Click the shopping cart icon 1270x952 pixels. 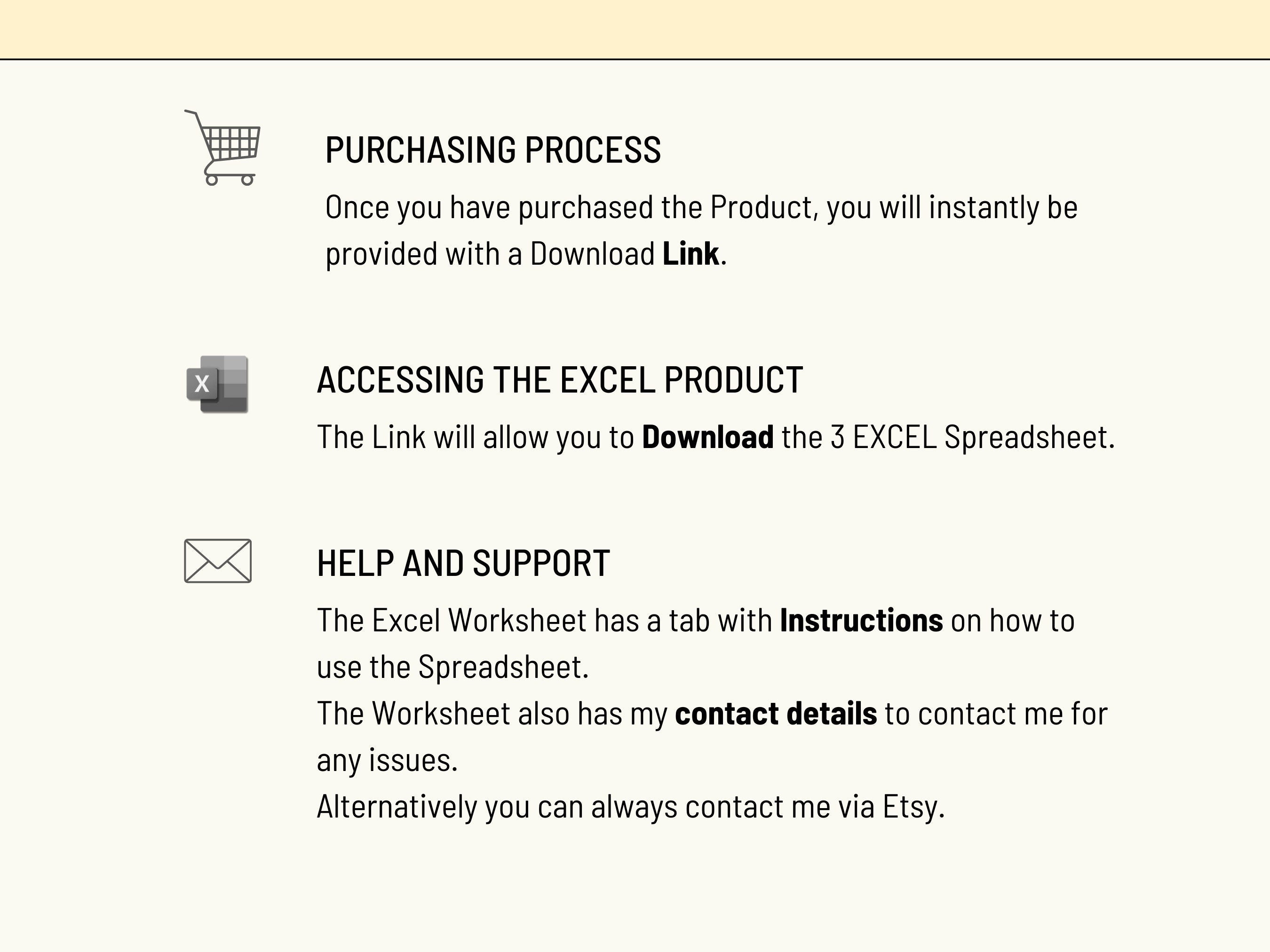pyautogui.click(x=225, y=148)
